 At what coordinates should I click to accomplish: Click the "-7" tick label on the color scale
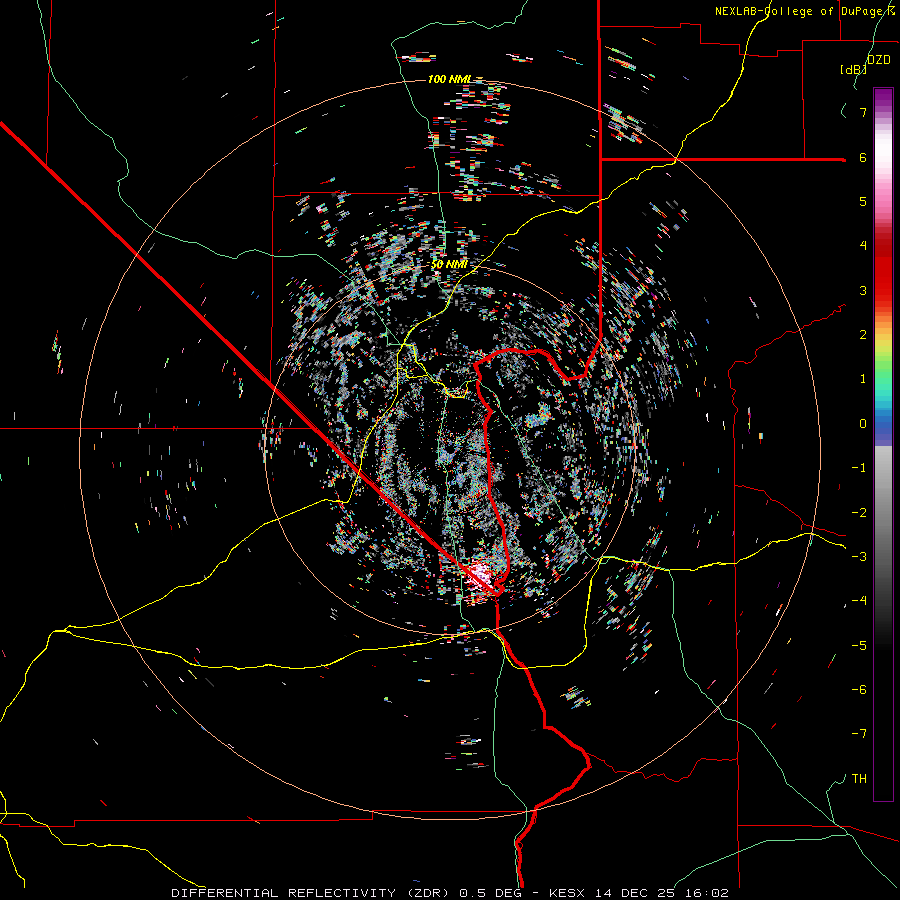pos(859,734)
